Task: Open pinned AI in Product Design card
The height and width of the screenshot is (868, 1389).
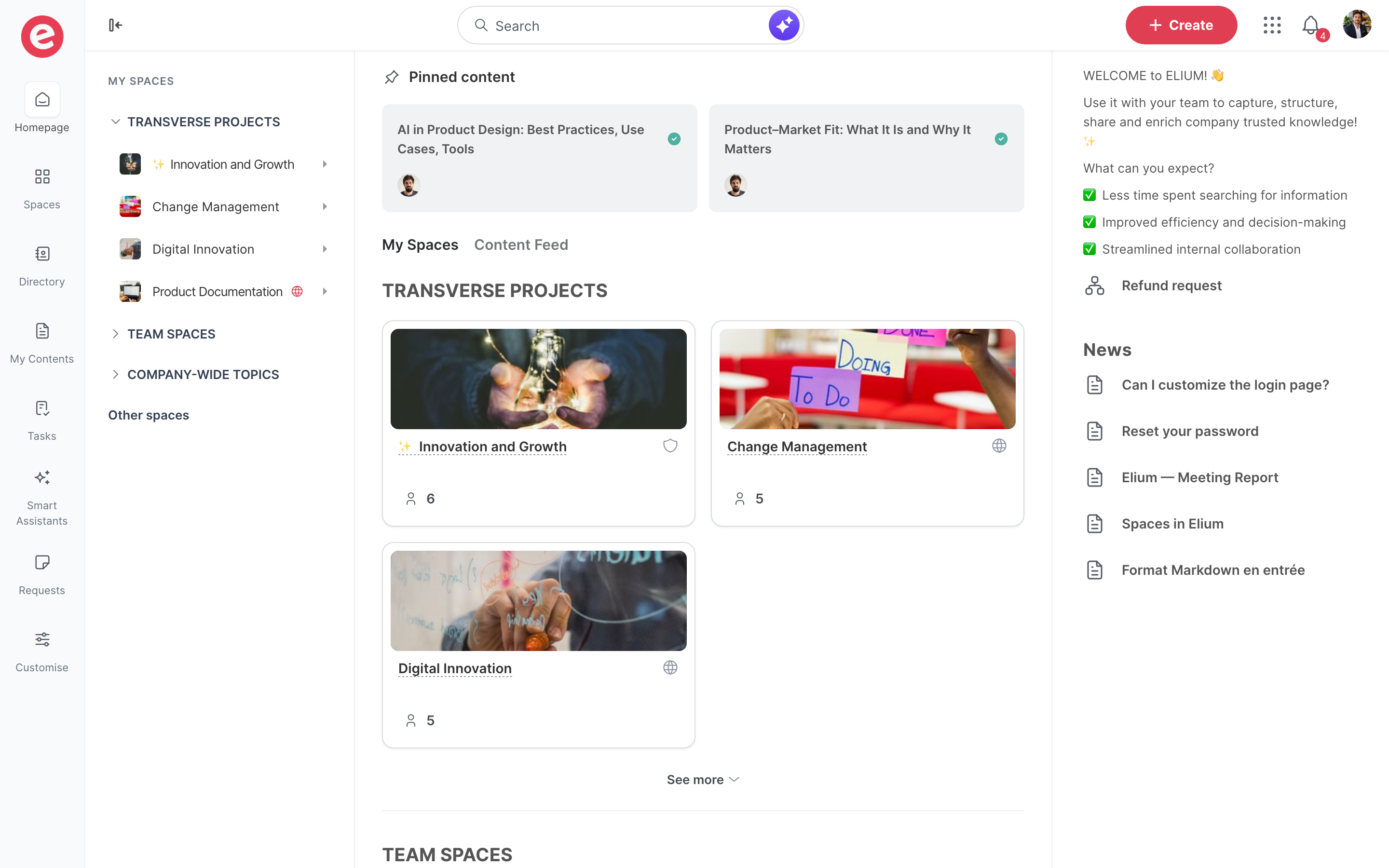Action: [540, 158]
